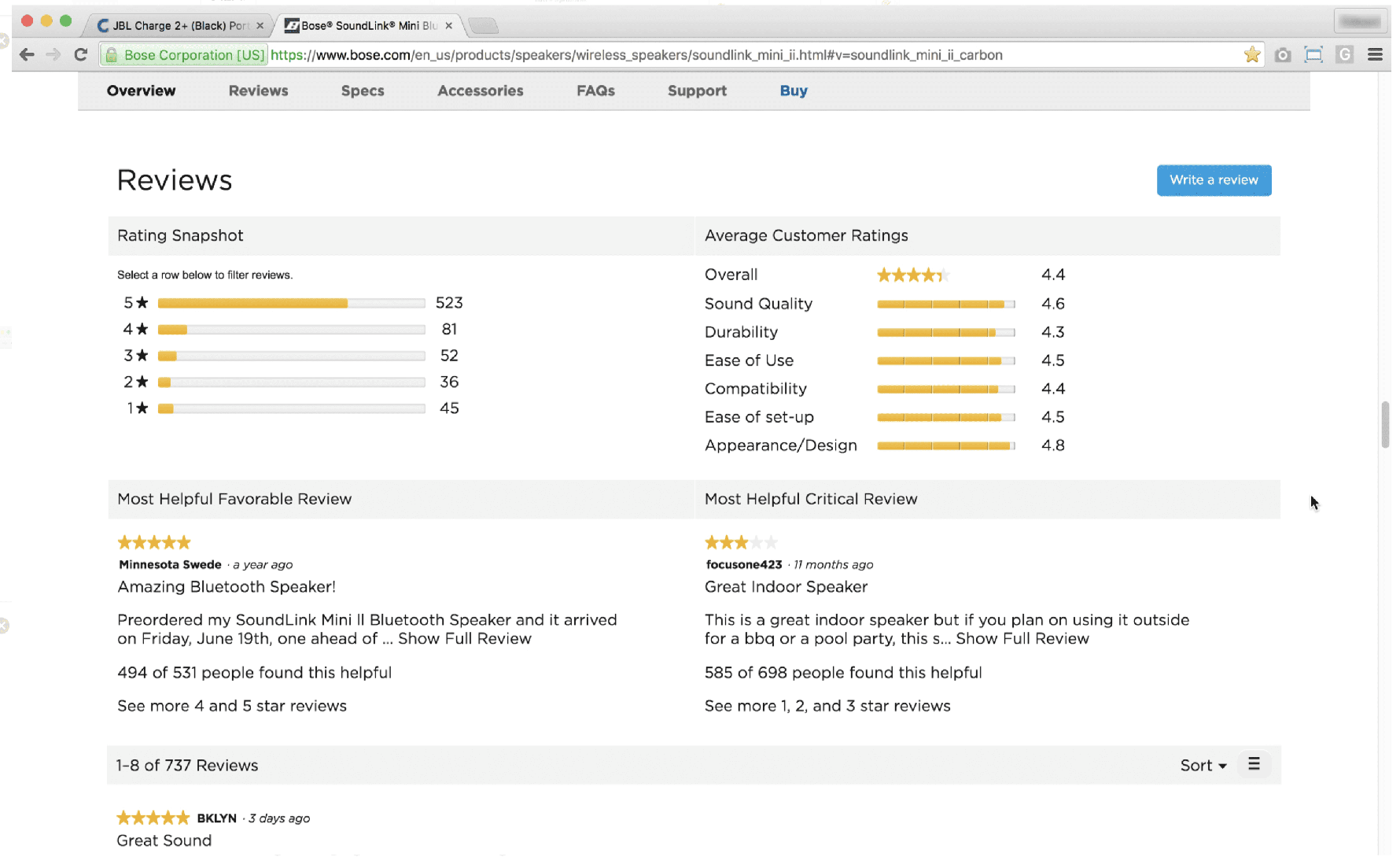This screenshot has width=1400, height=868.
Task: Click 494 of 531 people found helpful
Action: (x=254, y=673)
